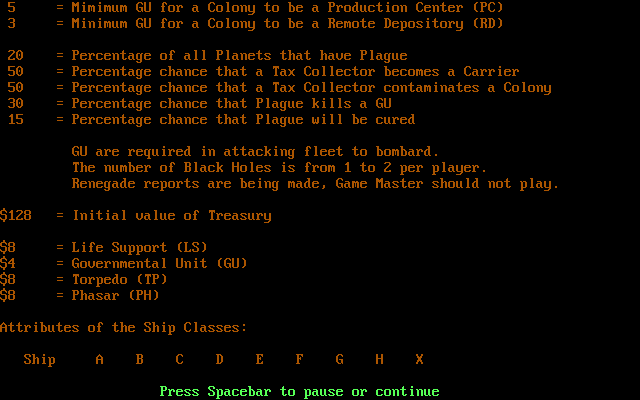This screenshot has height=400, width=640.
Task: Select ship class B column header
Action: click(140, 359)
